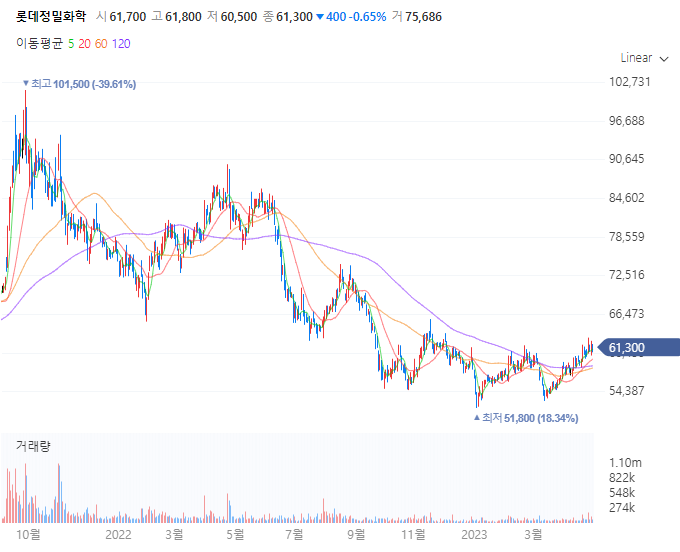
Task: Click the 최저 51,800 low marker
Action: point(526,418)
